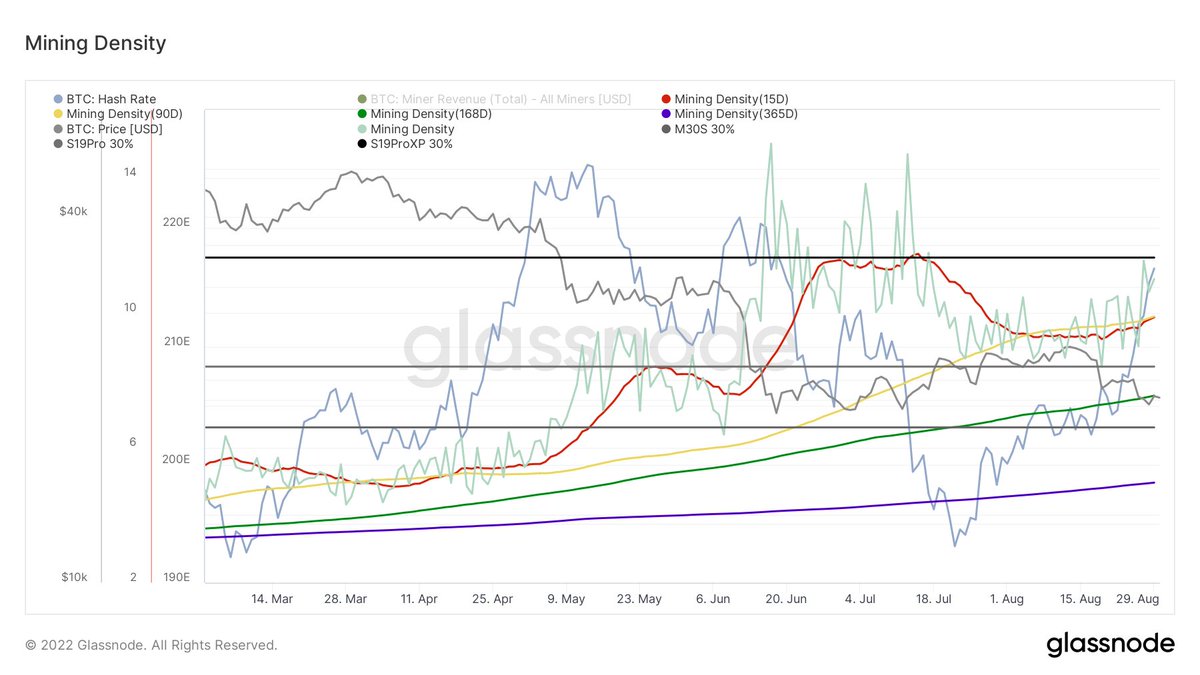1200x675 pixels.
Task: Toggle BTC: Price [USD] legend entry
Action: coord(107,129)
